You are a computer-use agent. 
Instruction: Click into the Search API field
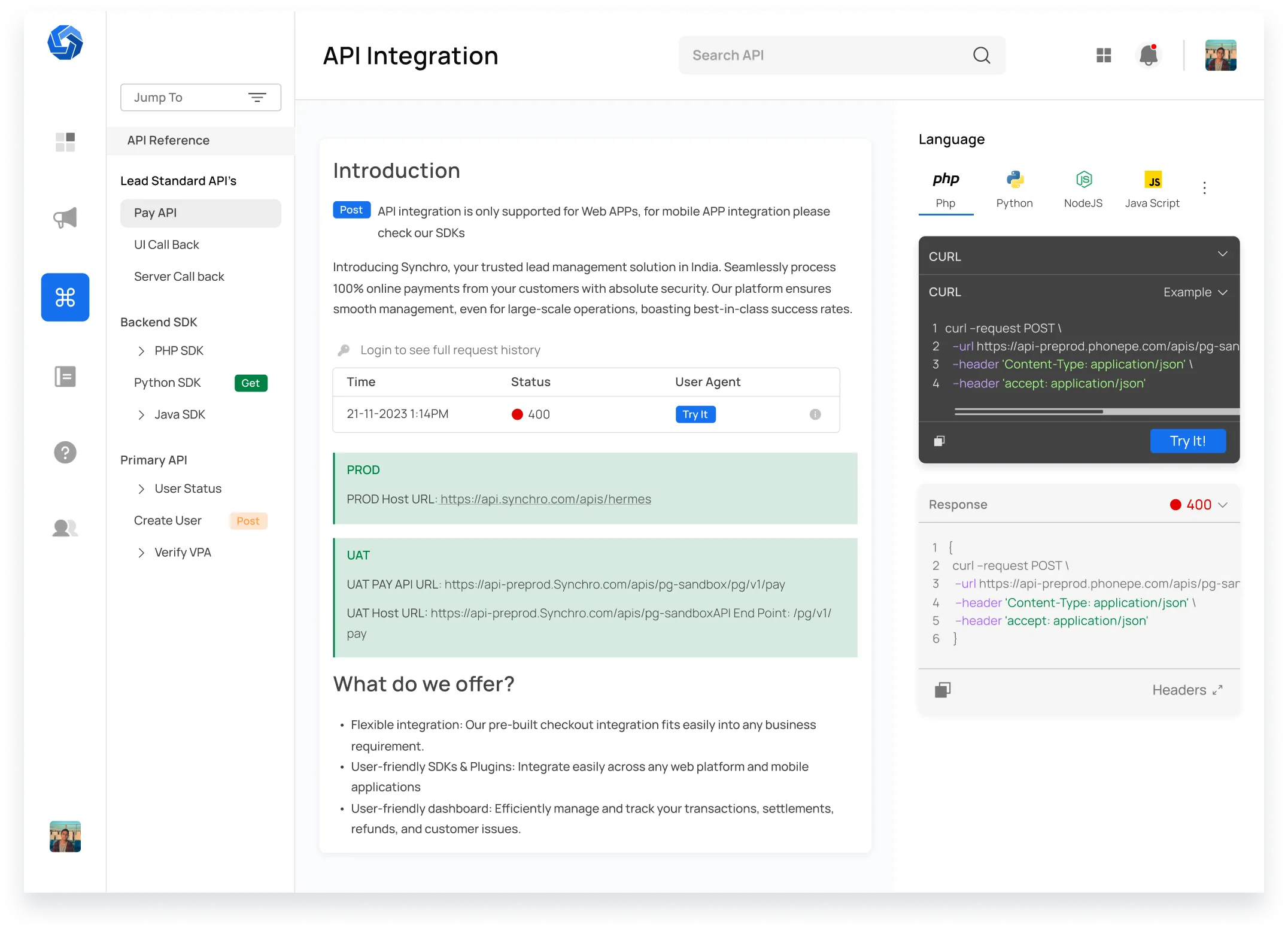[x=842, y=55]
